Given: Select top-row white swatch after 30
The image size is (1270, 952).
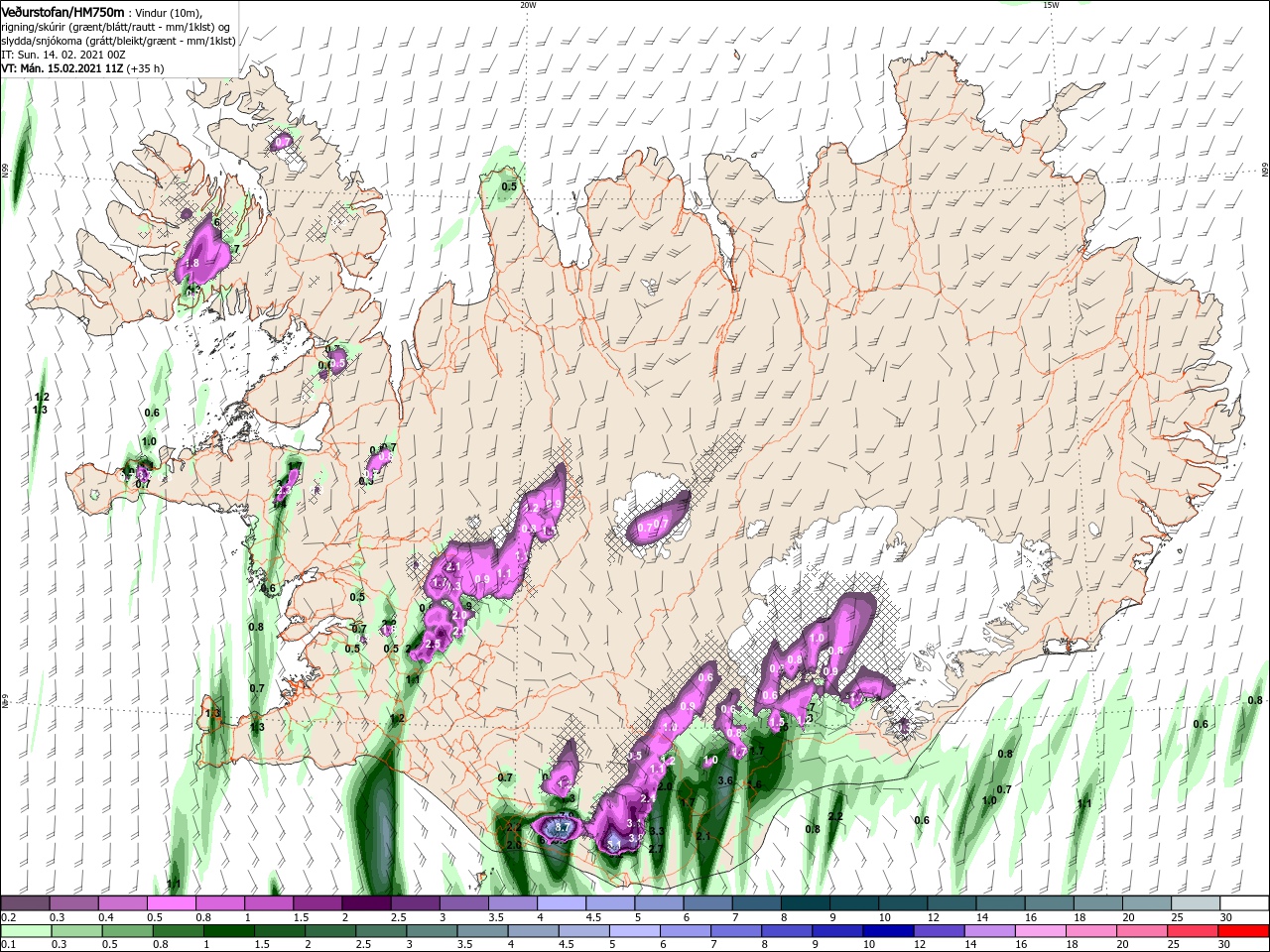Looking at the screenshot, I should 1245,903.
